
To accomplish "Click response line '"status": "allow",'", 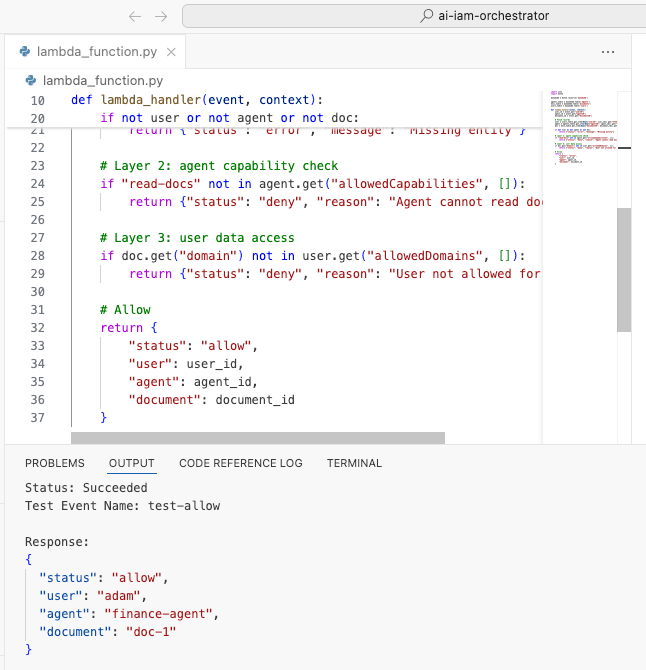I will [x=104, y=578].
